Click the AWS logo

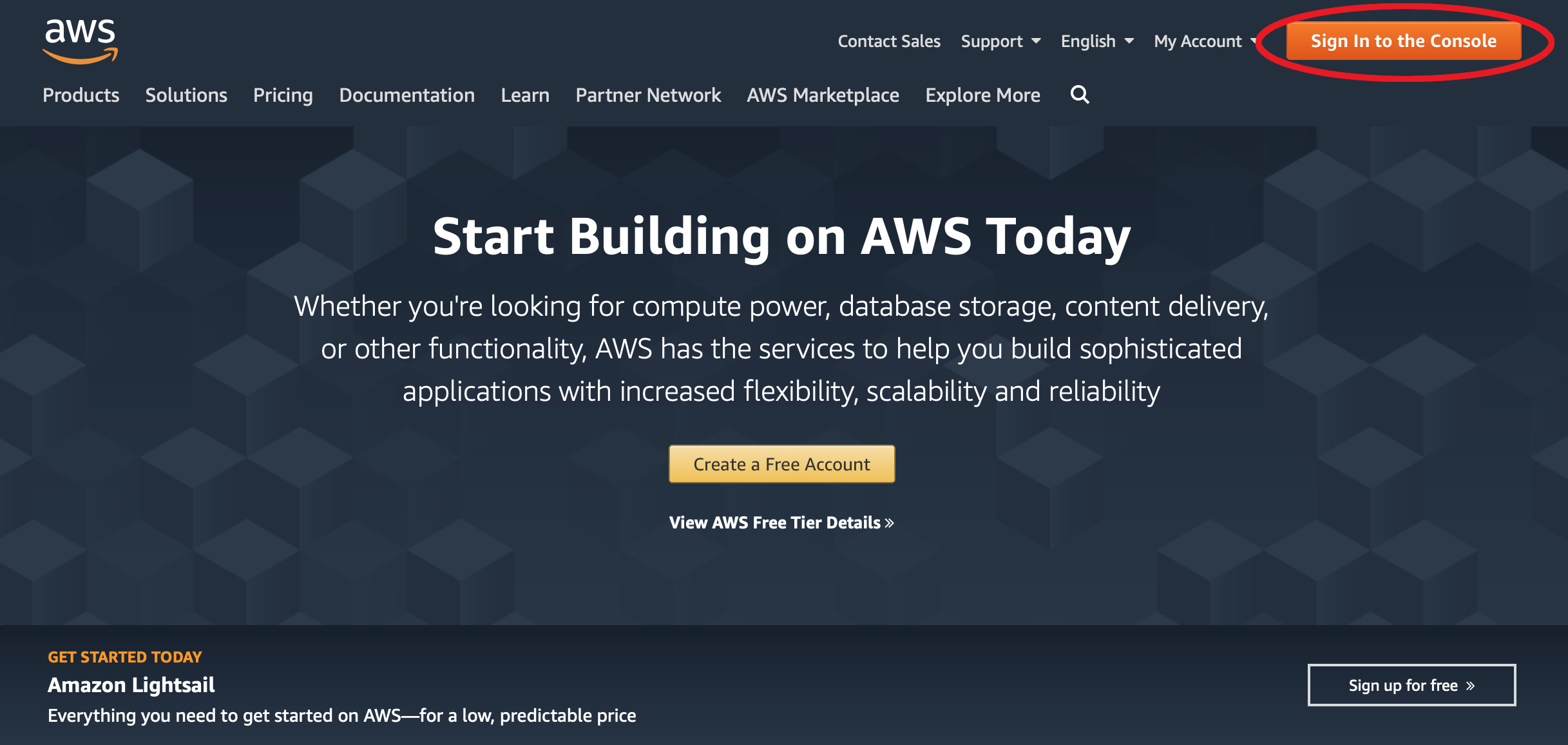tap(81, 41)
